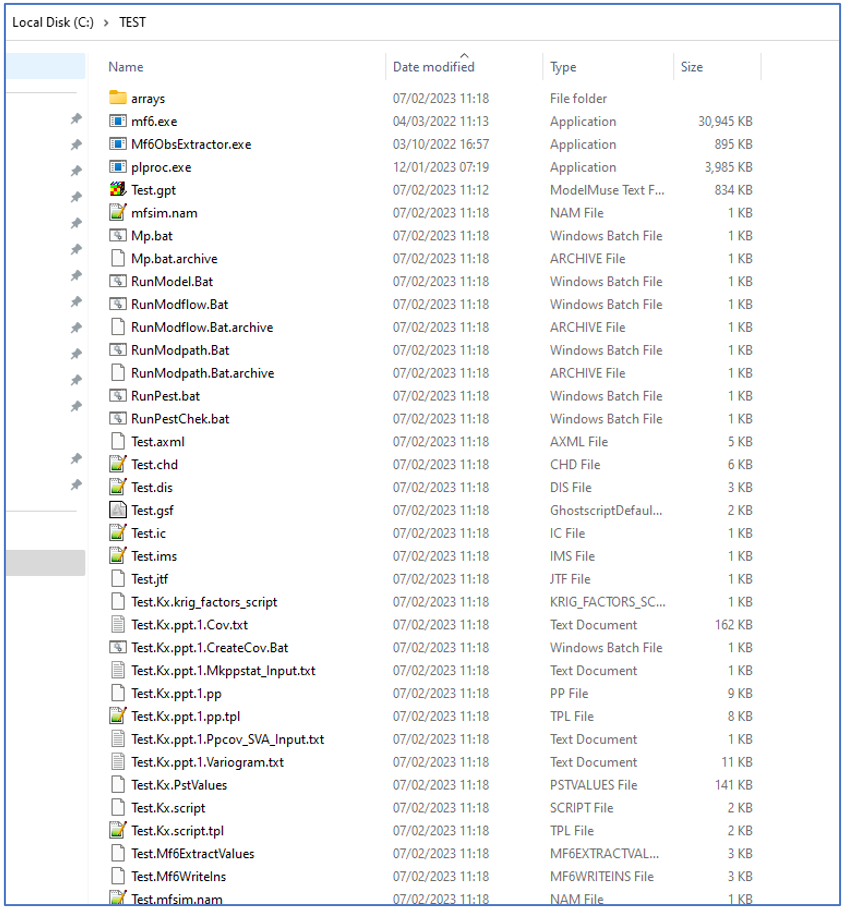Viewport: 845px width, 911px height.
Task: Click the 04/03/2022 11:13 date cell
Action: (x=441, y=121)
